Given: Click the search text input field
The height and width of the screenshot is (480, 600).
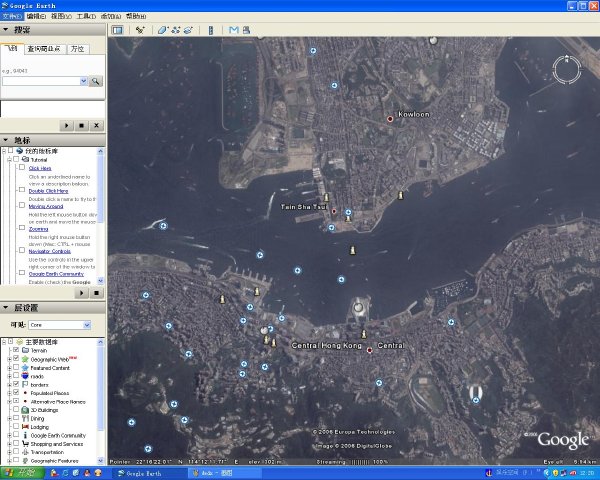Looking at the screenshot, I should tap(41, 81).
